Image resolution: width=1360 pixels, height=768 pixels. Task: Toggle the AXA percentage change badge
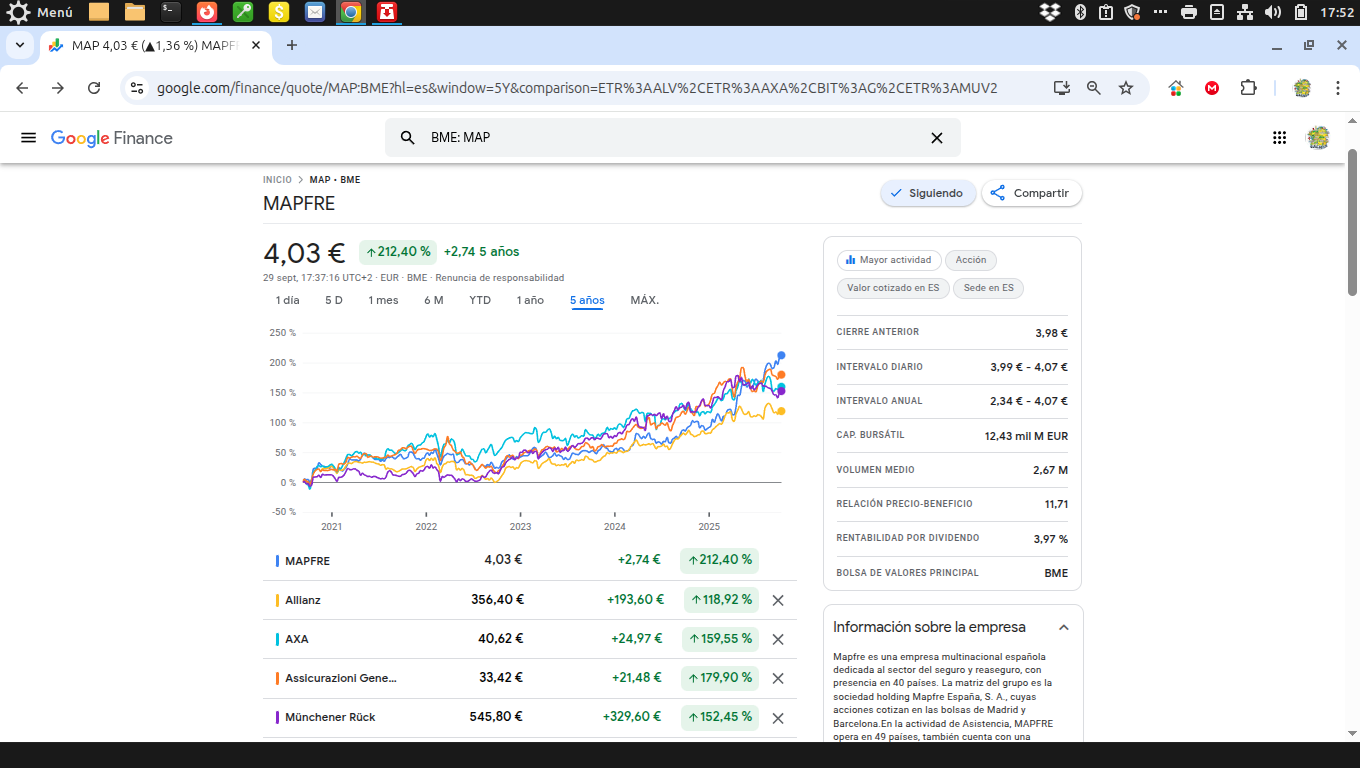point(719,639)
